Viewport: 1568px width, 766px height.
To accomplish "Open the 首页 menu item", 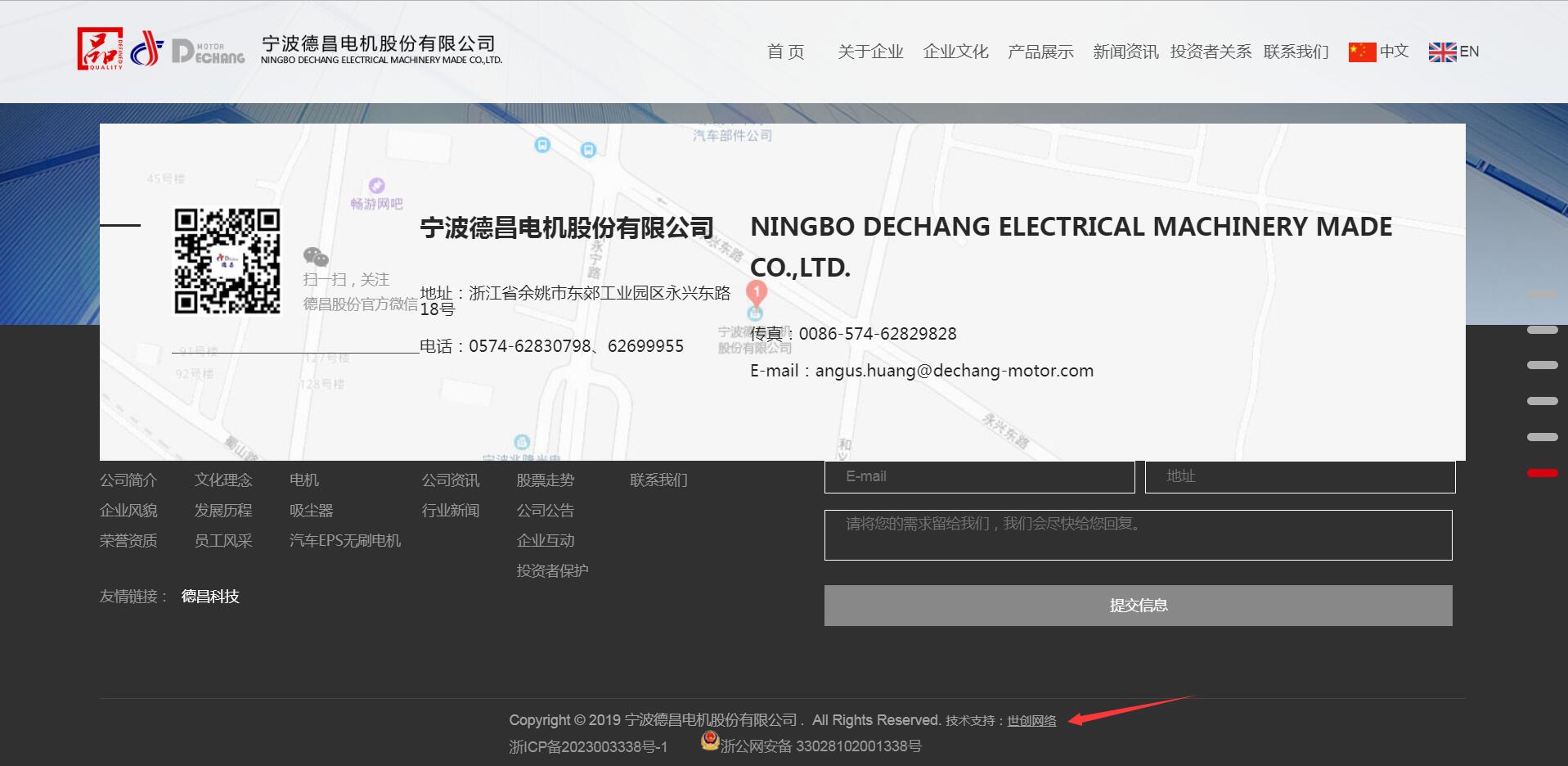I will click(785, 52).
